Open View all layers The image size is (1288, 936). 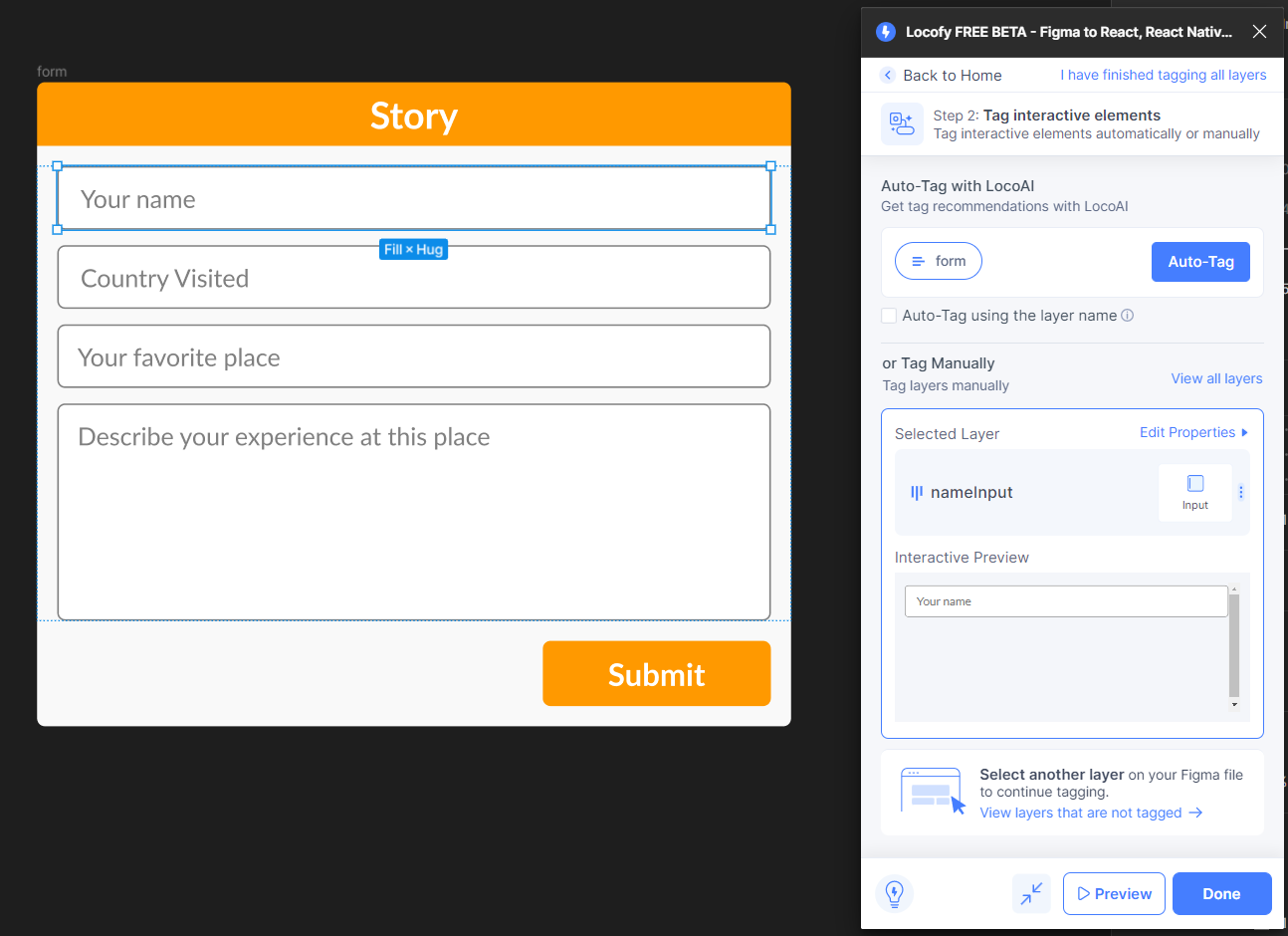(1216, 378)
